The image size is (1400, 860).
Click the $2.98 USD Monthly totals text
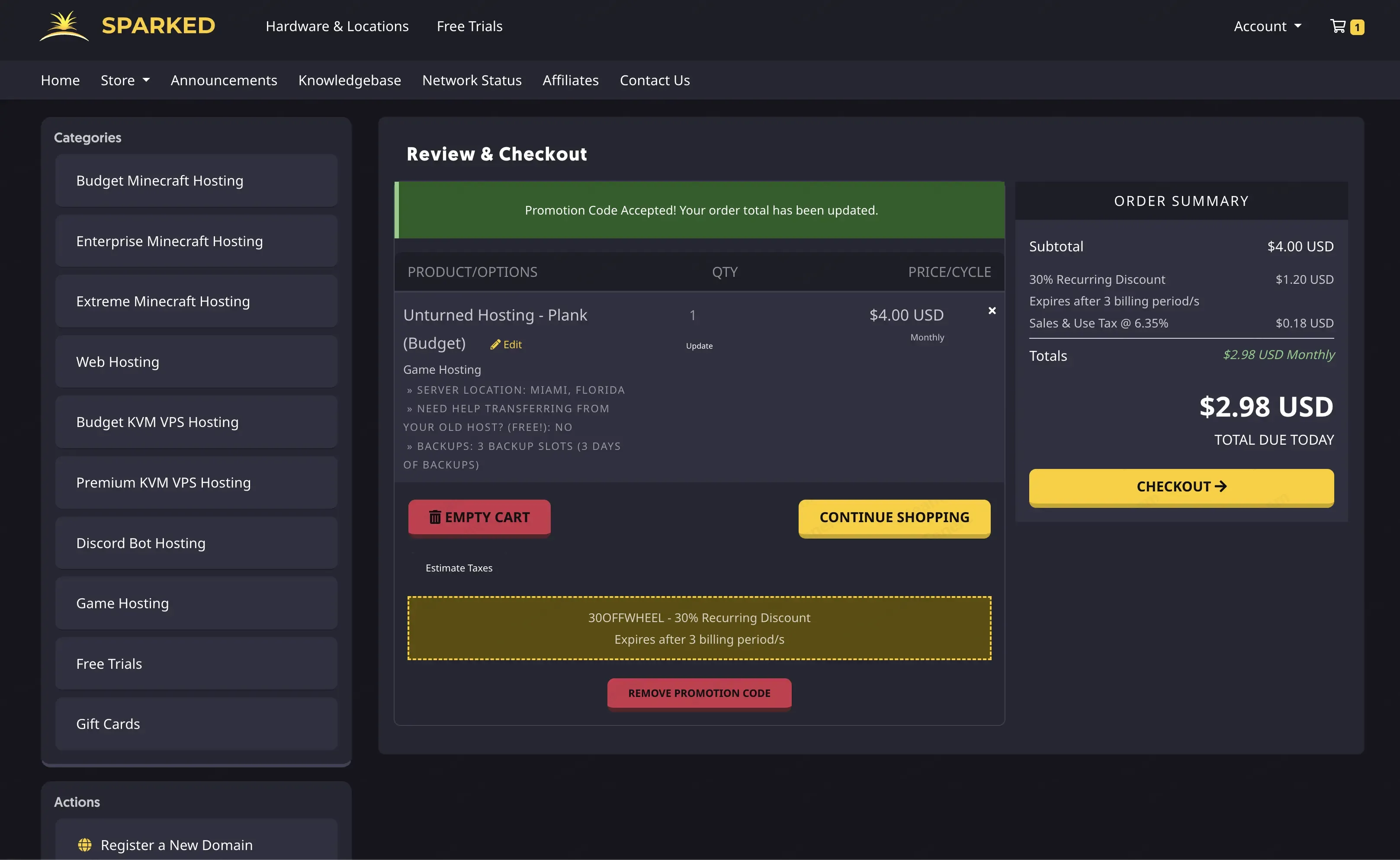click(1278, 355)
